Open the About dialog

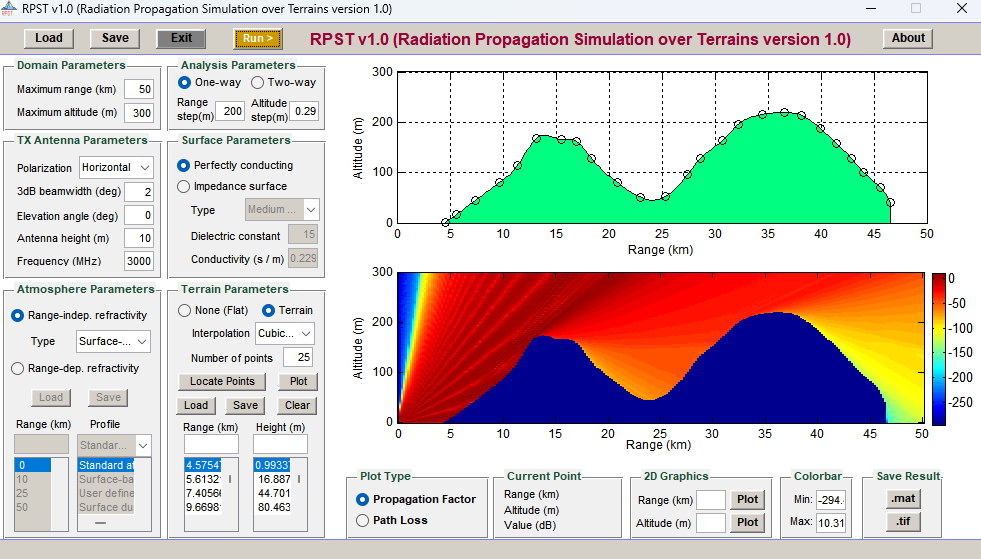(x=907, y=38)
